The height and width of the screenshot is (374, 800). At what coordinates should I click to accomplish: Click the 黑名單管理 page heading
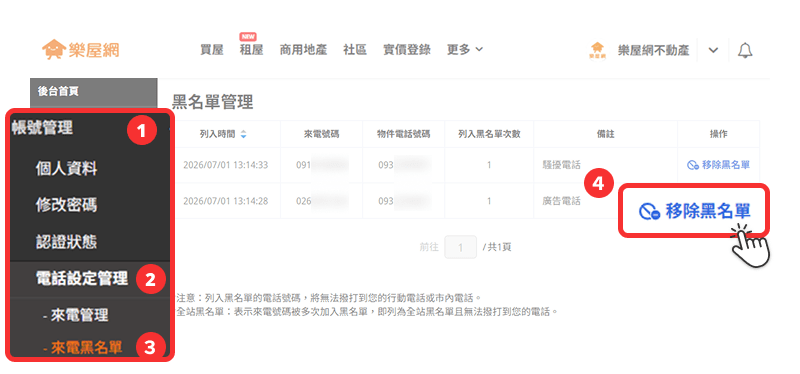[212, 102]
